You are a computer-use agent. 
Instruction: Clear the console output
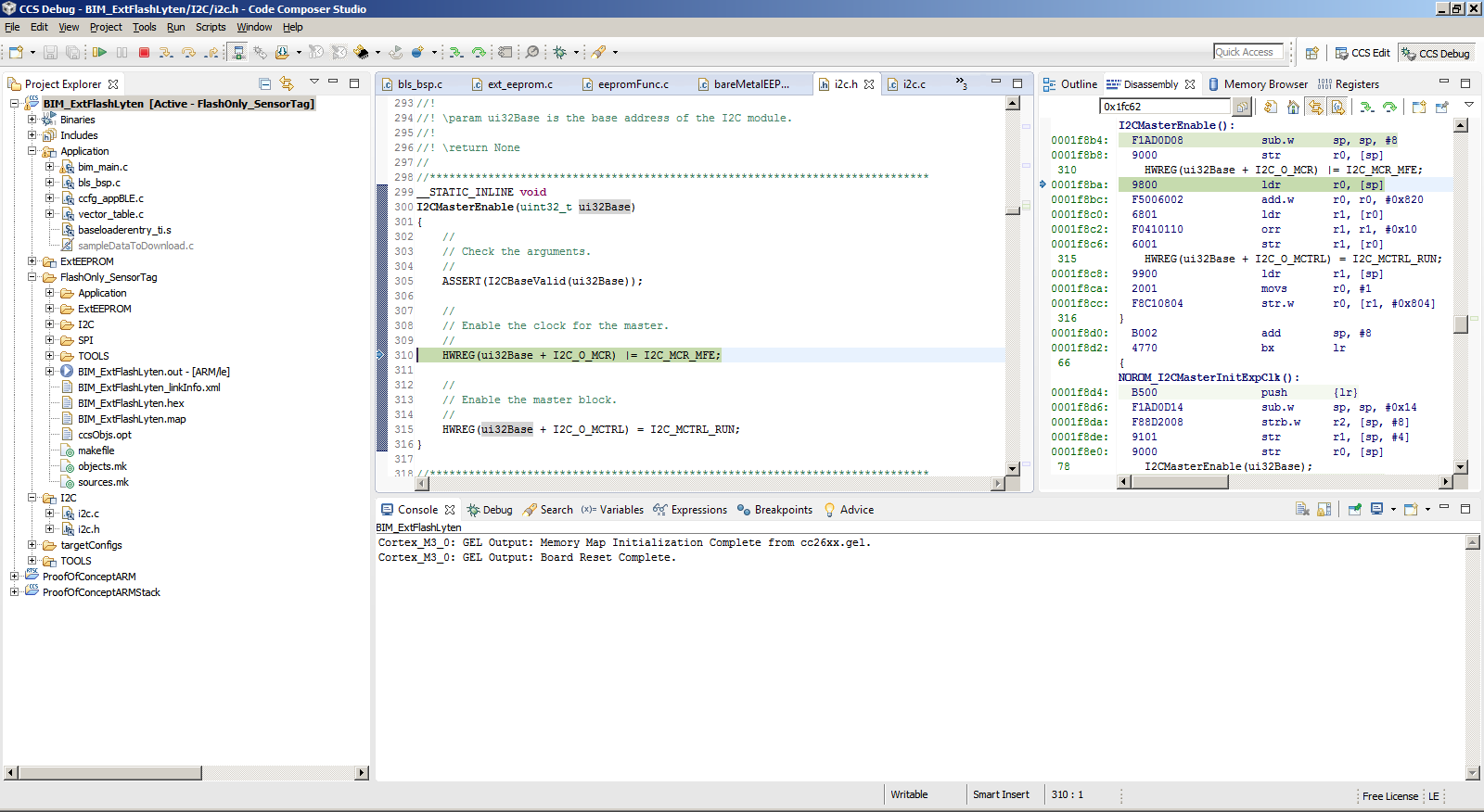coord(1302,509)
